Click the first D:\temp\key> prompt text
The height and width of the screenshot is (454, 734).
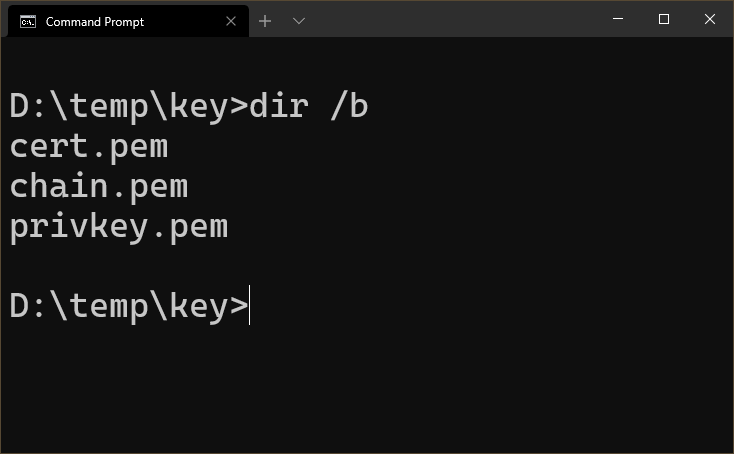pos(129,106)
